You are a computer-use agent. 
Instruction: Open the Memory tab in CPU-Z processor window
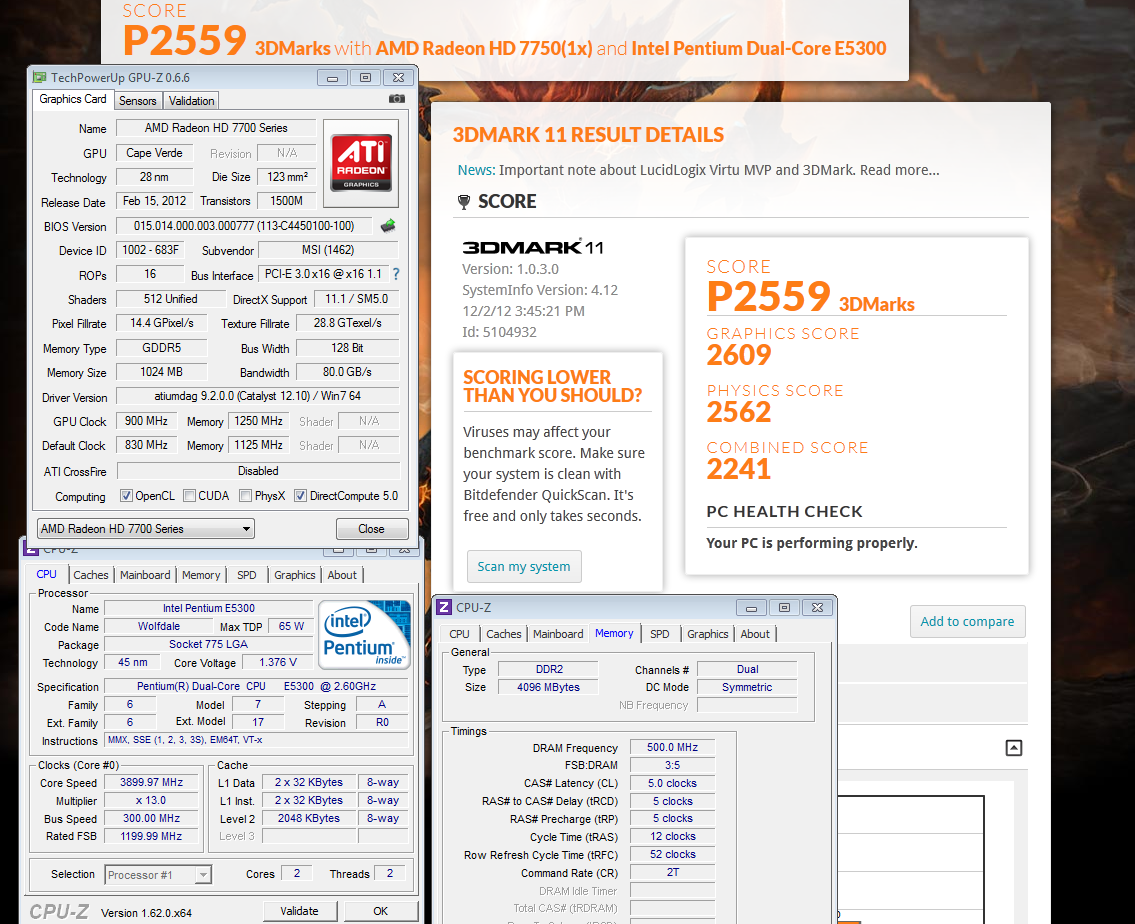(201, 575)
